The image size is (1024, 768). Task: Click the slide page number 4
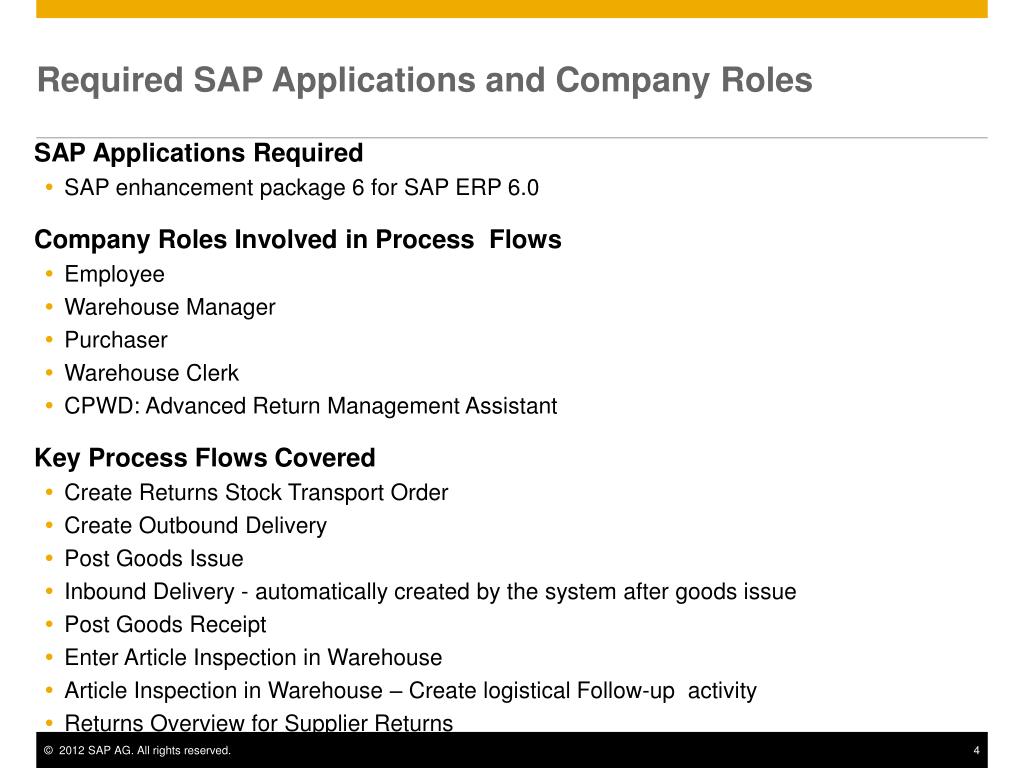click(976, 750)
